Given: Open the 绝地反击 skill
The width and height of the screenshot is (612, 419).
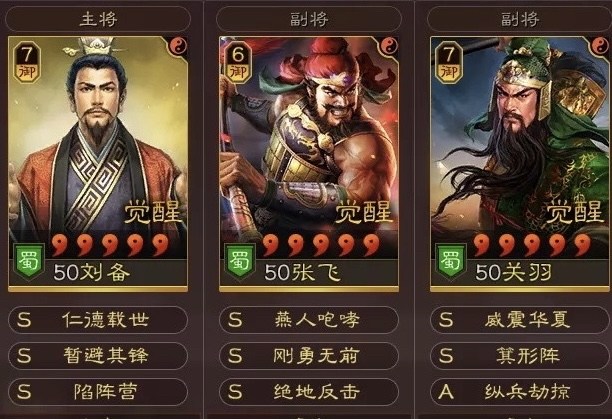Looking at the screenshot, I should coord(309,392).
